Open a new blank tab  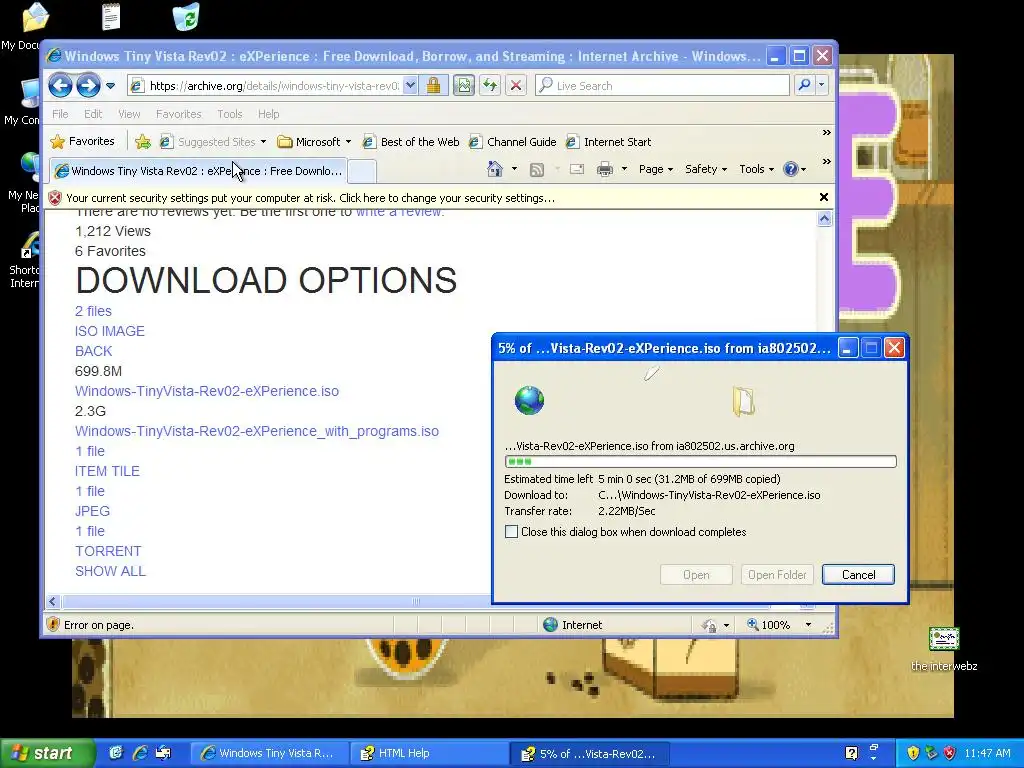[362, 171]
